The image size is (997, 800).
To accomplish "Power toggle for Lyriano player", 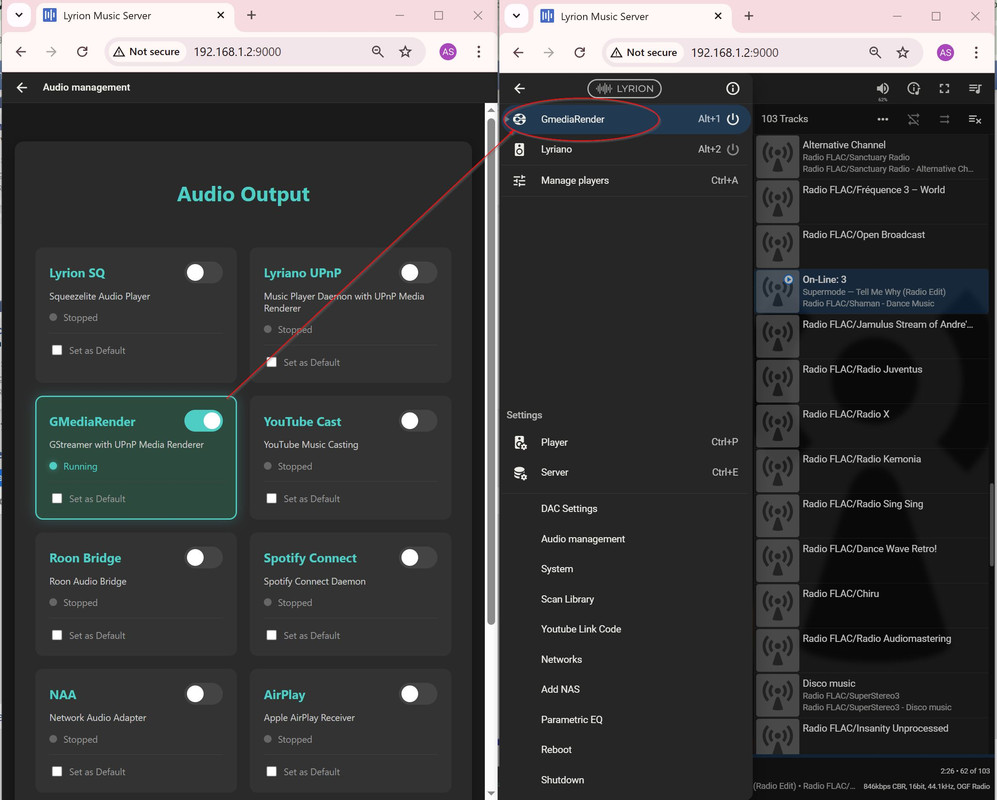I will pyautogui.click(x=733, y=149).
